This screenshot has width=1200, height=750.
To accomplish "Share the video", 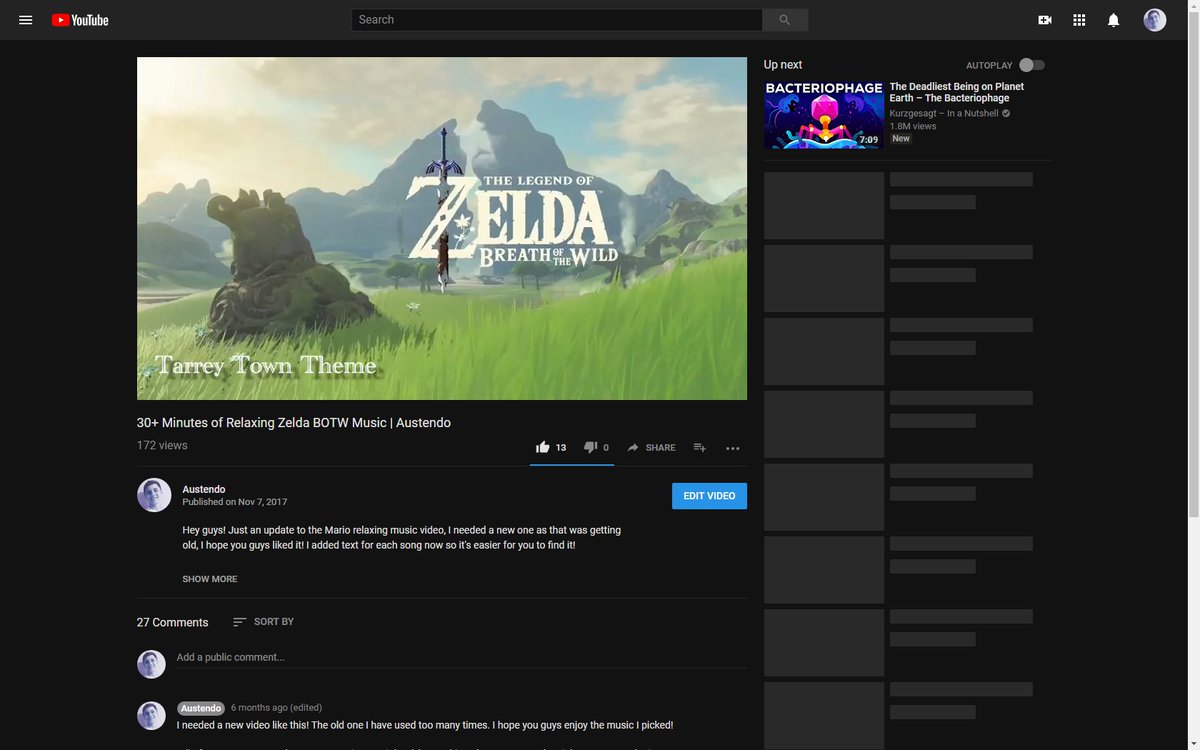I will tap(651, 448).
